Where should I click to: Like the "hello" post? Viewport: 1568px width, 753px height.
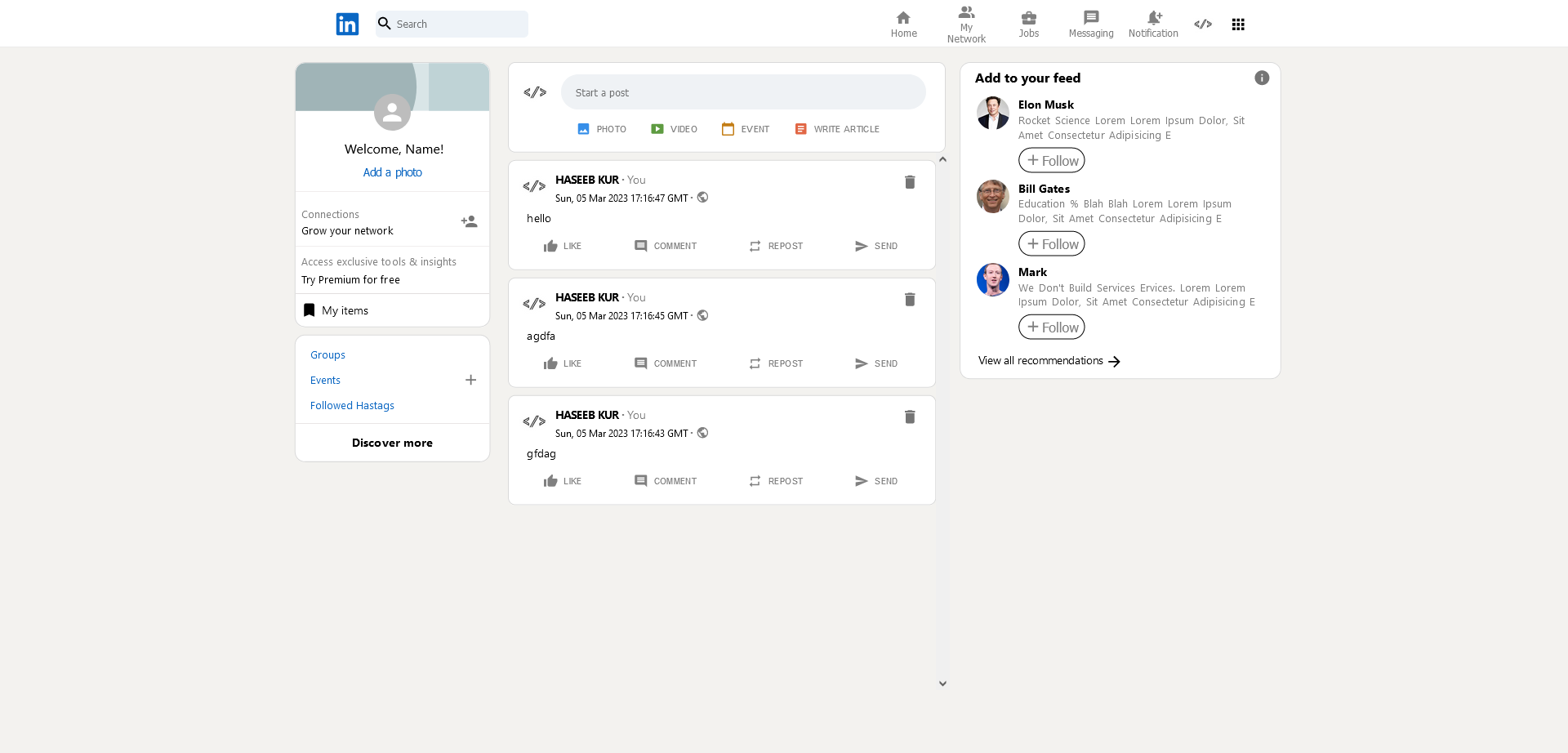[562, 245]
